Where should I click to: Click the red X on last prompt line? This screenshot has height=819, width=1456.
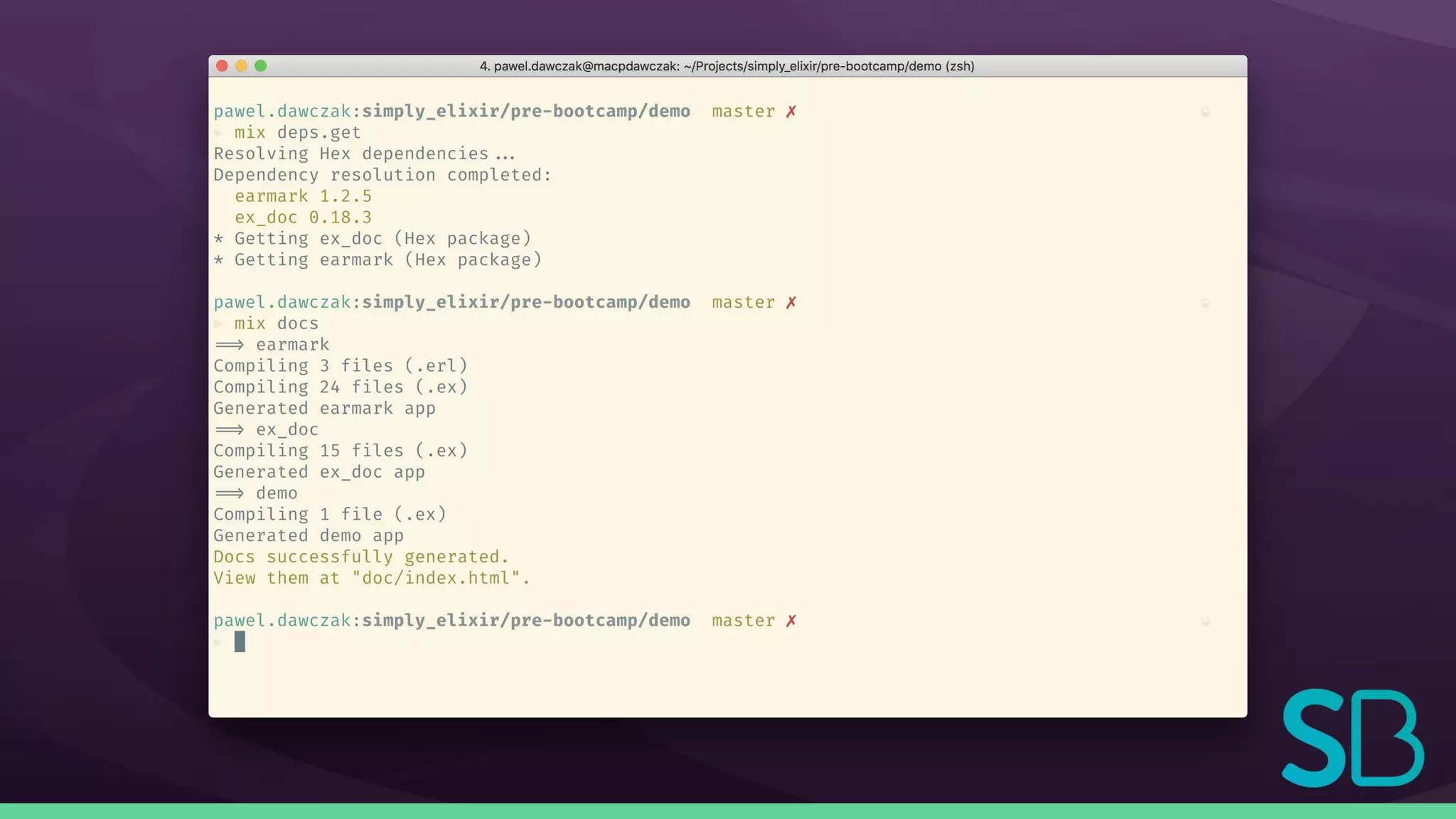(x=791, y=621)
